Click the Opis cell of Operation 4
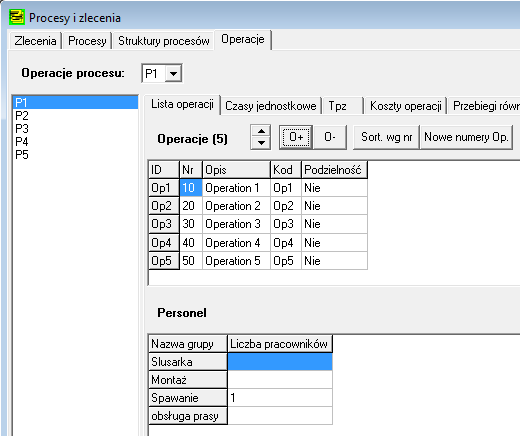Screen dimensions: 520x436 click(x=236, y=242)
